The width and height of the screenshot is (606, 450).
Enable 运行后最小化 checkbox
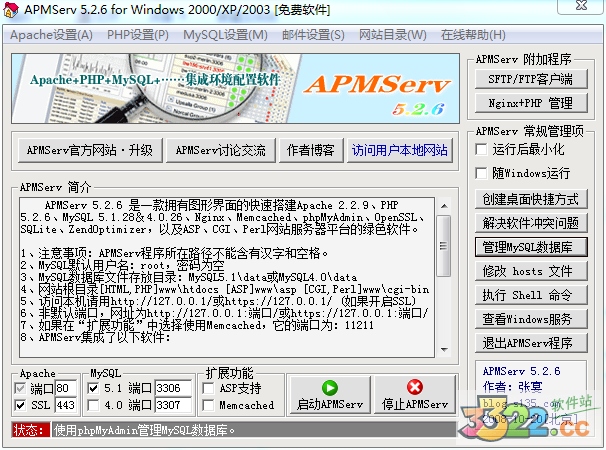481,150
